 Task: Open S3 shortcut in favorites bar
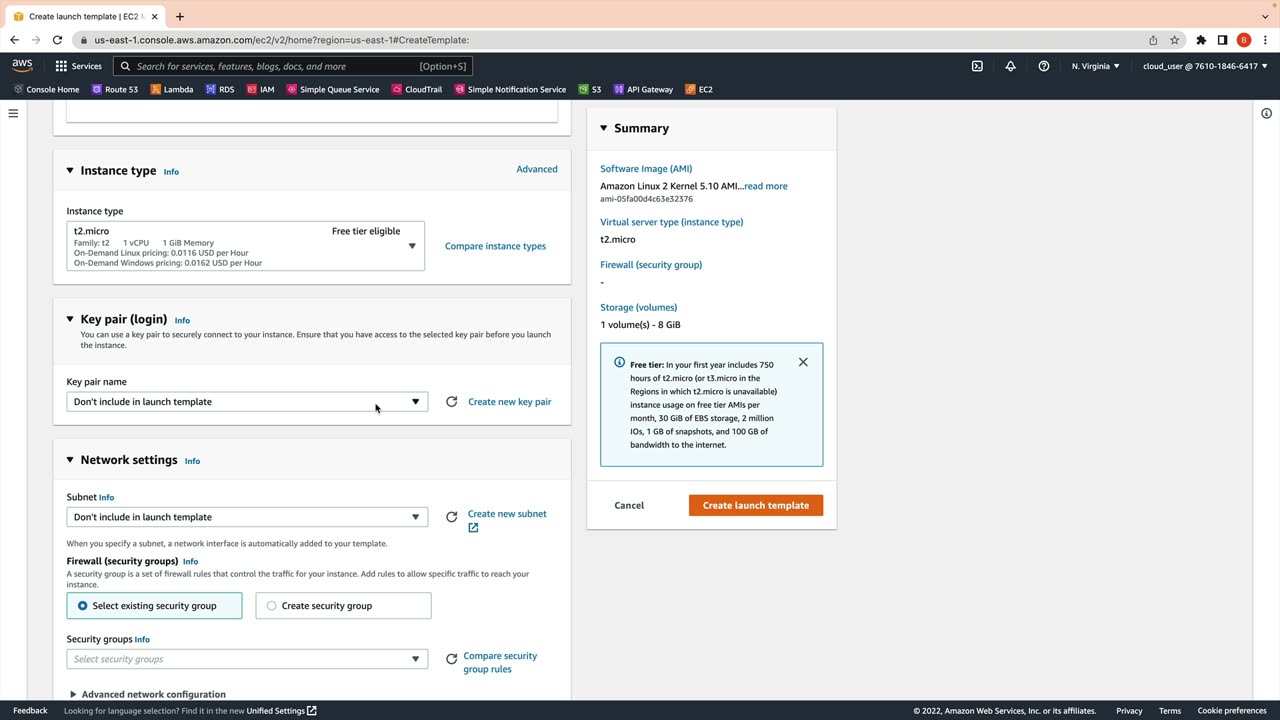[589, 89]
